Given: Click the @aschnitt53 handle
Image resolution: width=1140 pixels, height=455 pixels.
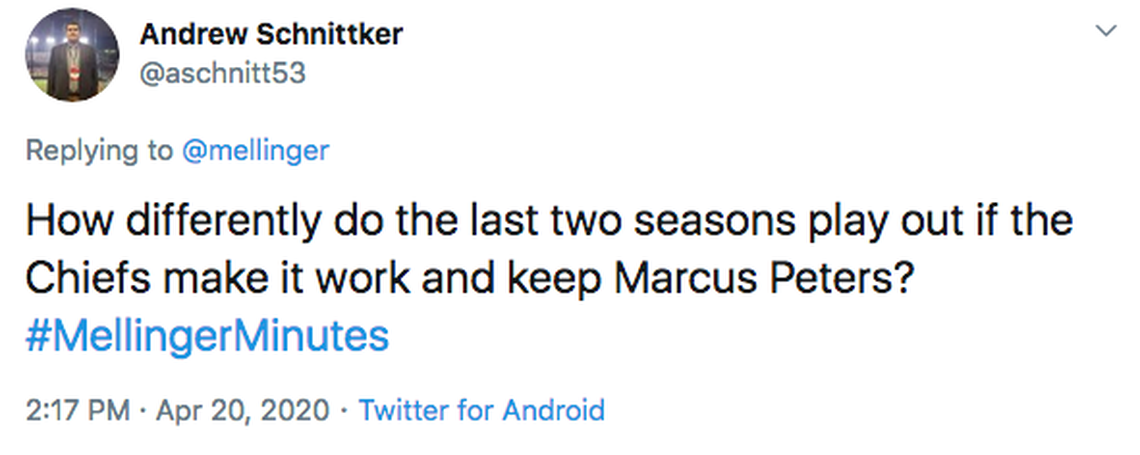Looking at the screenshot, I should click(222, 73).
